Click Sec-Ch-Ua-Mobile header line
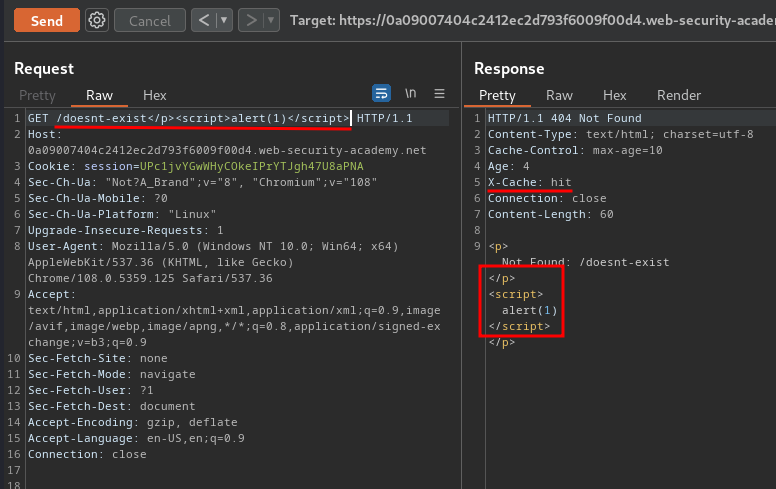Screen dimensions: 776x489 point(97,198)
